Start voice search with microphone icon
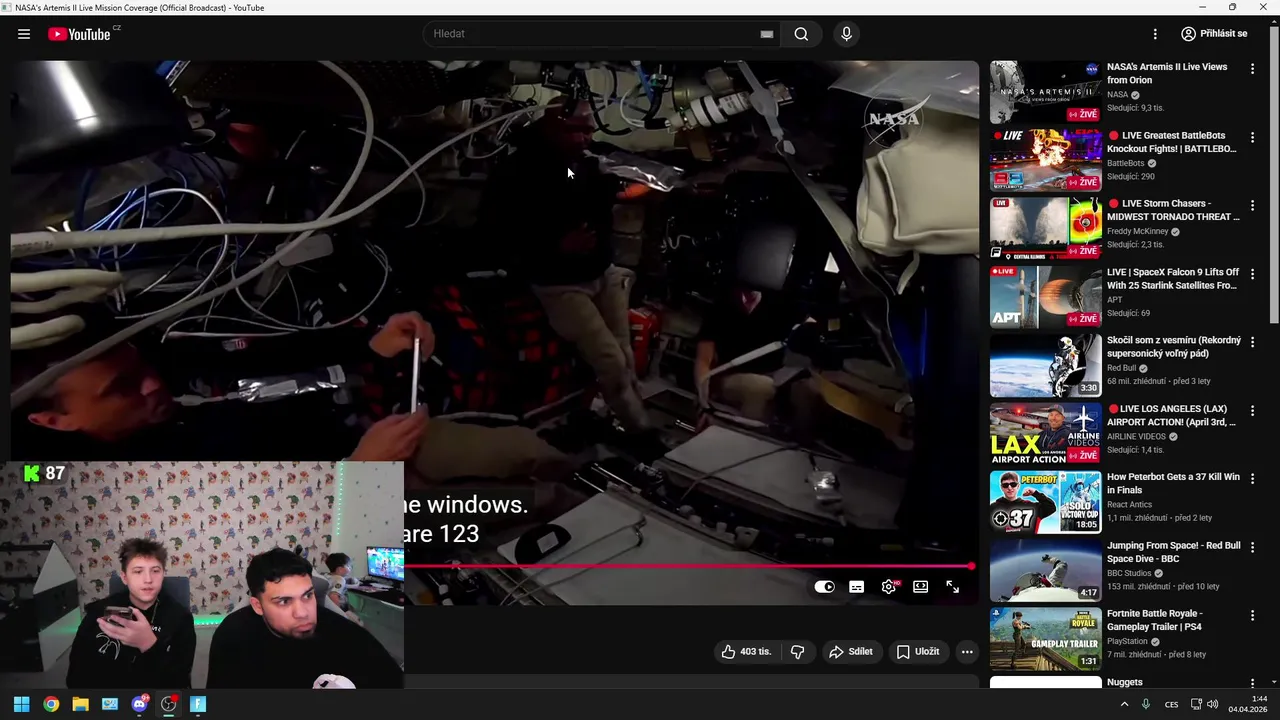The height and width of the screenshot is (720, 1280). pos(846,34)
